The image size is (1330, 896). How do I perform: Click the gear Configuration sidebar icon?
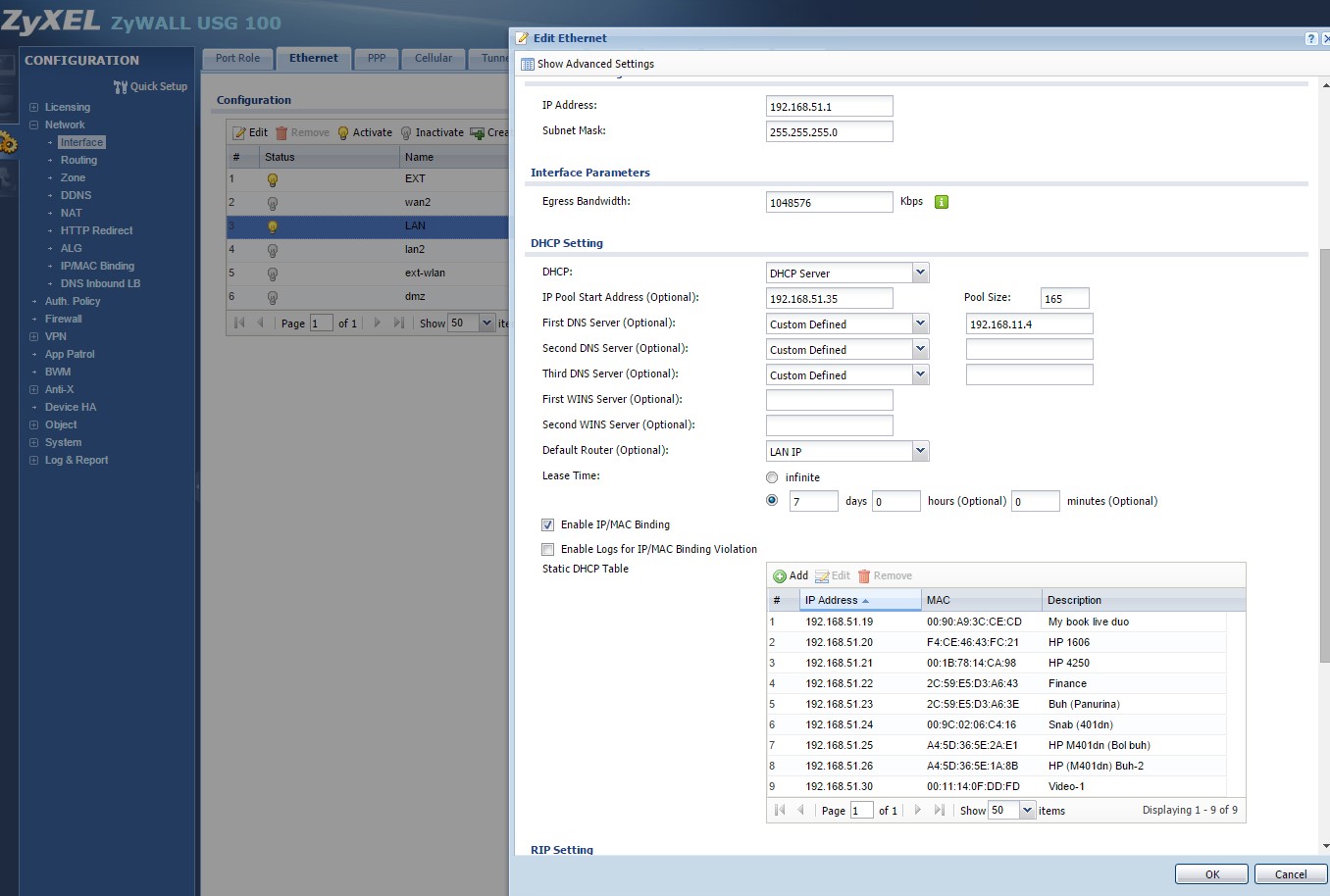pyautogui.click(x=8, y=144)
